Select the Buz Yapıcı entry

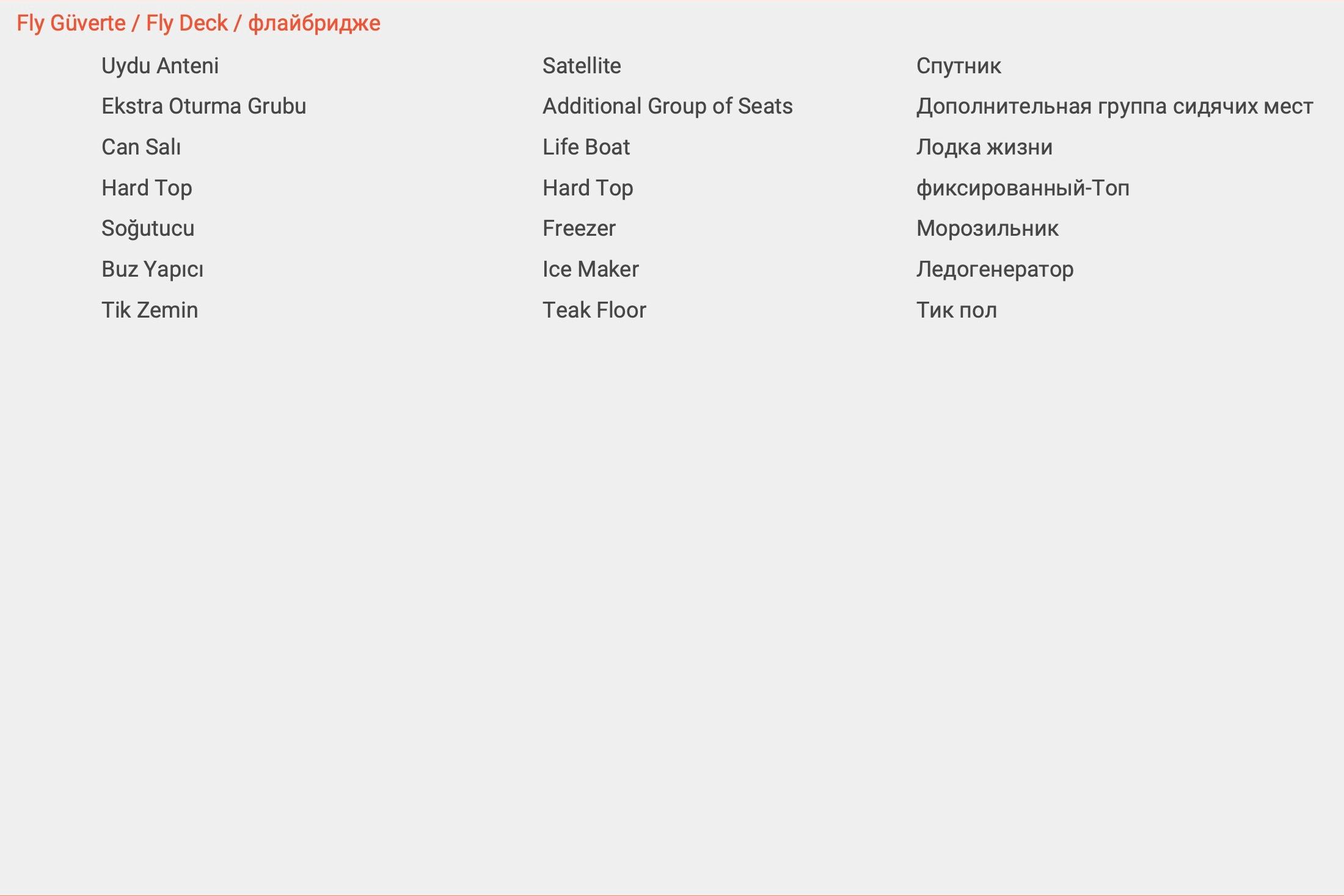point(152,269)
